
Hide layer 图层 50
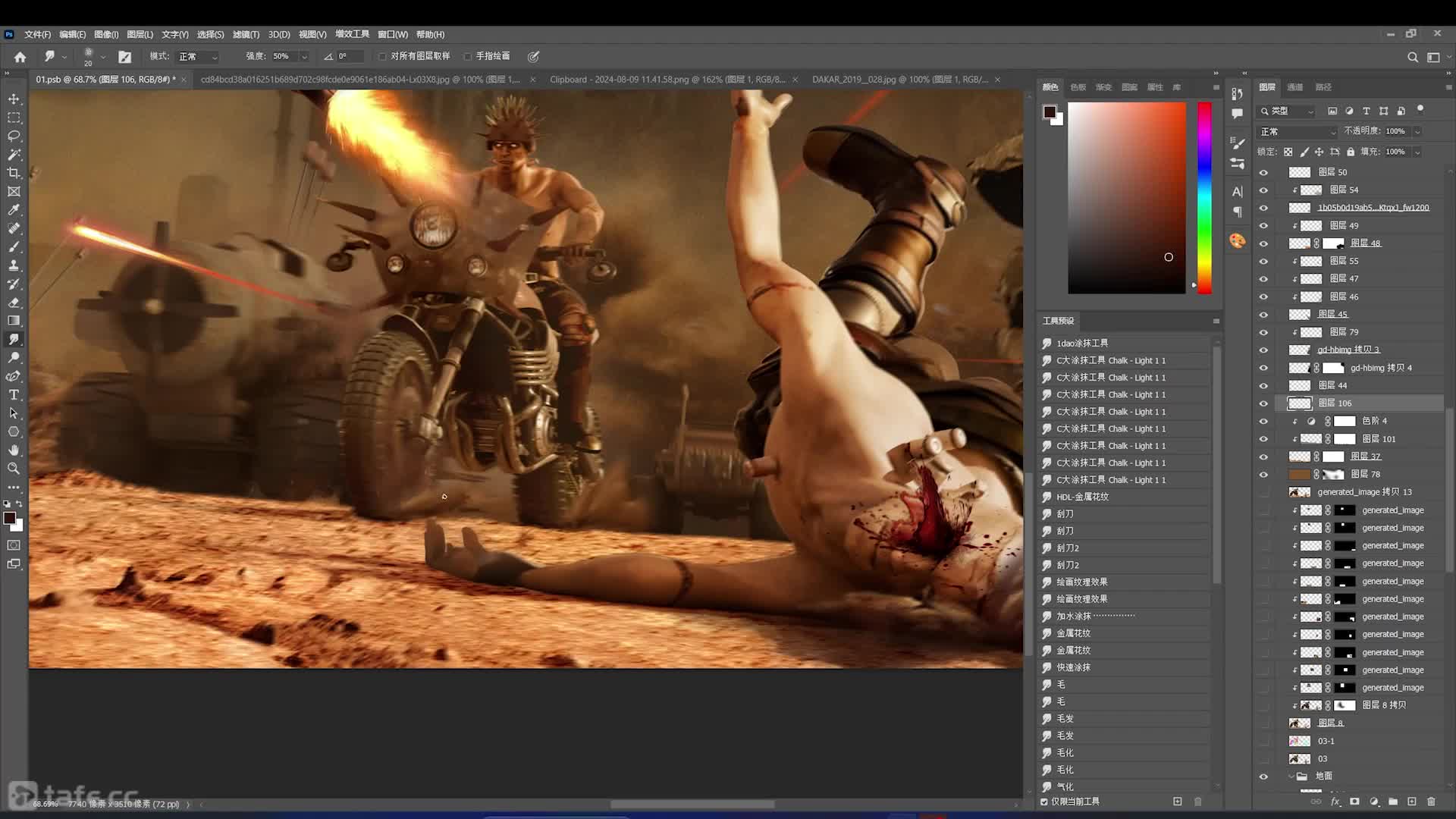[x=1263, y=172]
